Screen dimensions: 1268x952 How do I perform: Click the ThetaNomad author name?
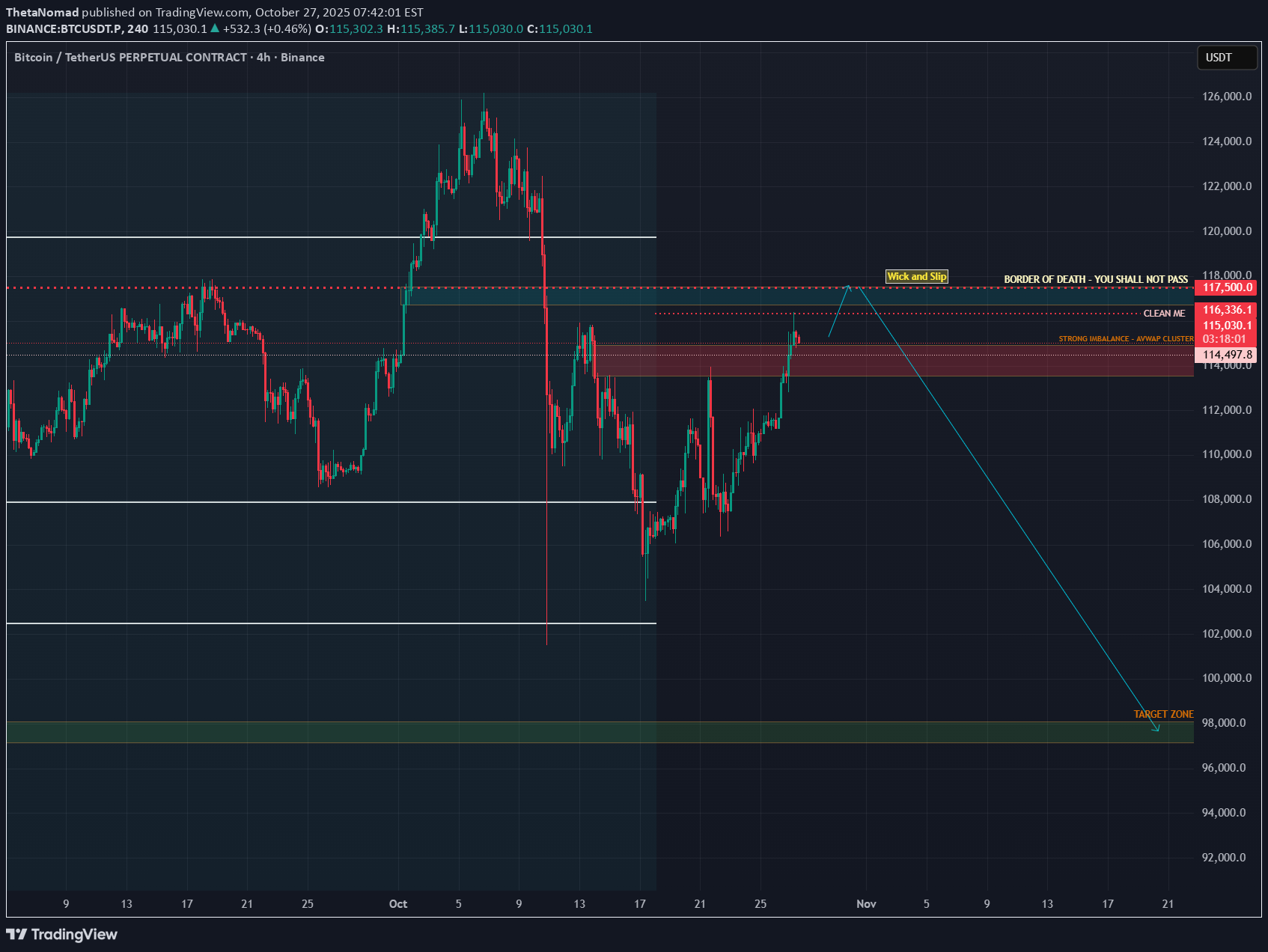[x=42, y=12]
